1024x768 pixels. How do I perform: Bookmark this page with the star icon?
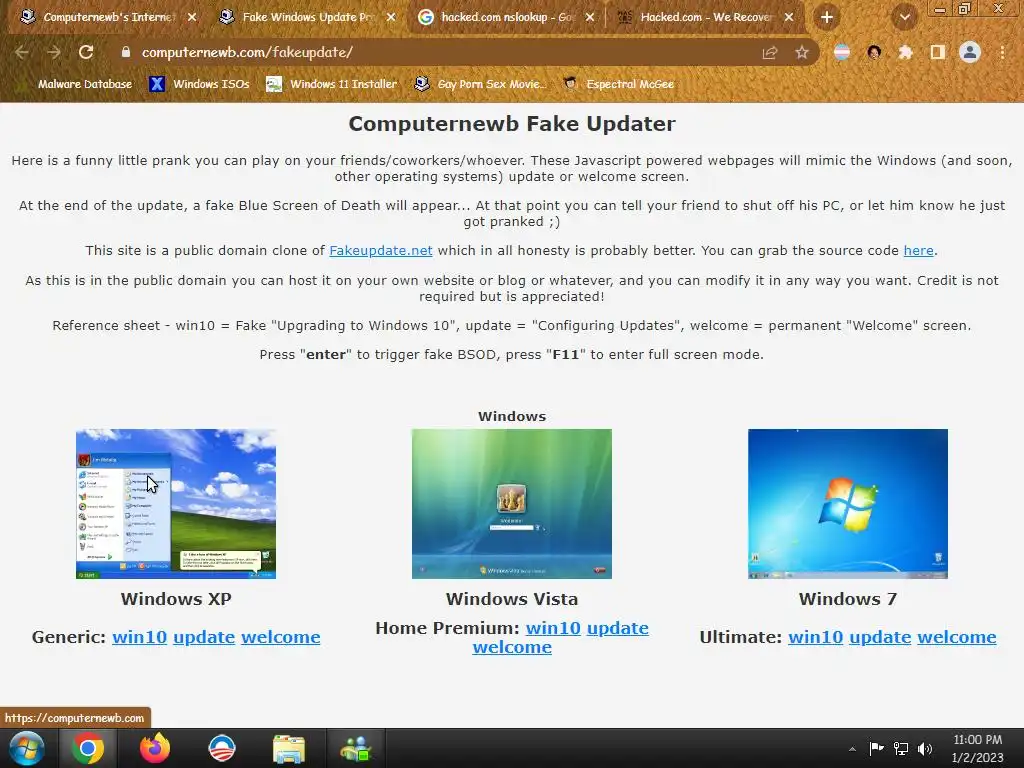(802, 52)
